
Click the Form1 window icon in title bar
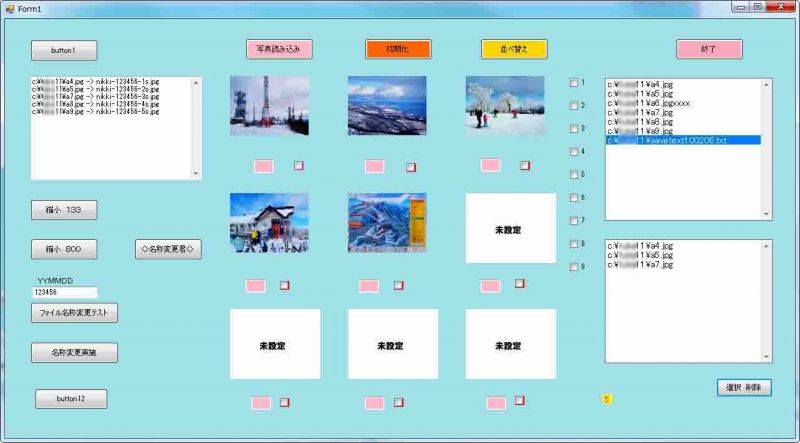(9, 8)
